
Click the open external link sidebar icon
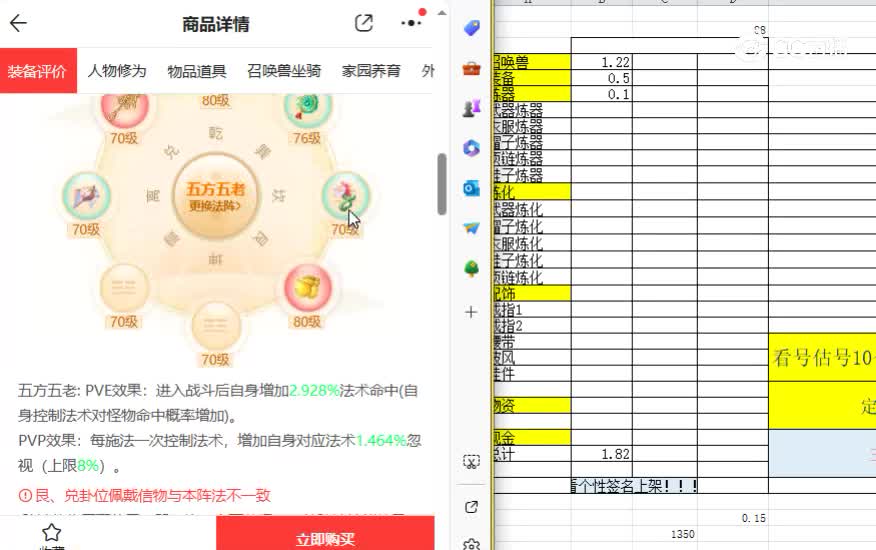472,507
